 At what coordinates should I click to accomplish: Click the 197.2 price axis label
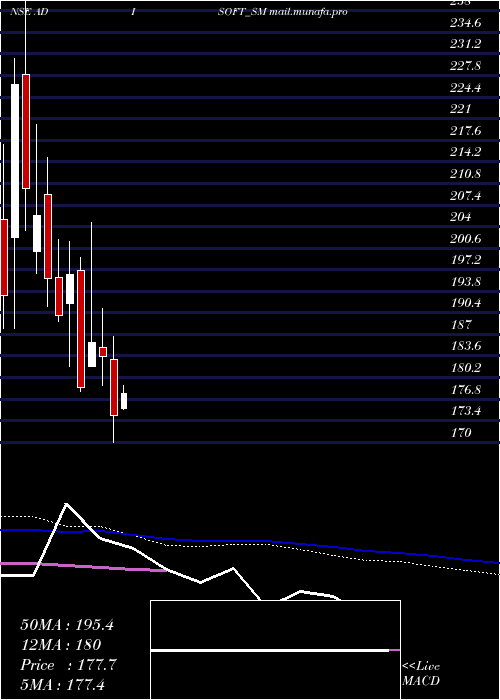click(466, 260)
